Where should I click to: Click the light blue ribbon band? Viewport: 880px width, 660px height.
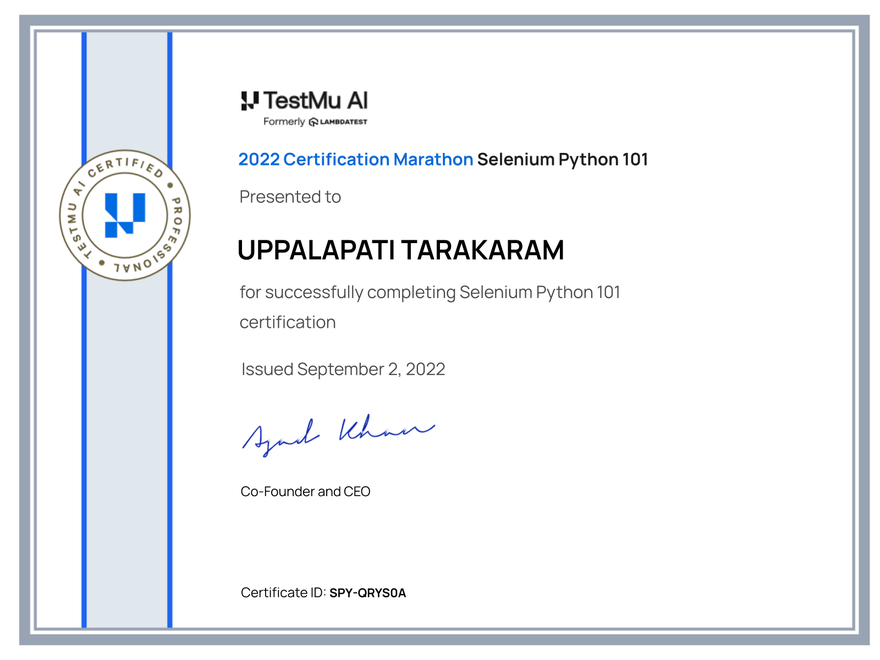click(126, 400)
